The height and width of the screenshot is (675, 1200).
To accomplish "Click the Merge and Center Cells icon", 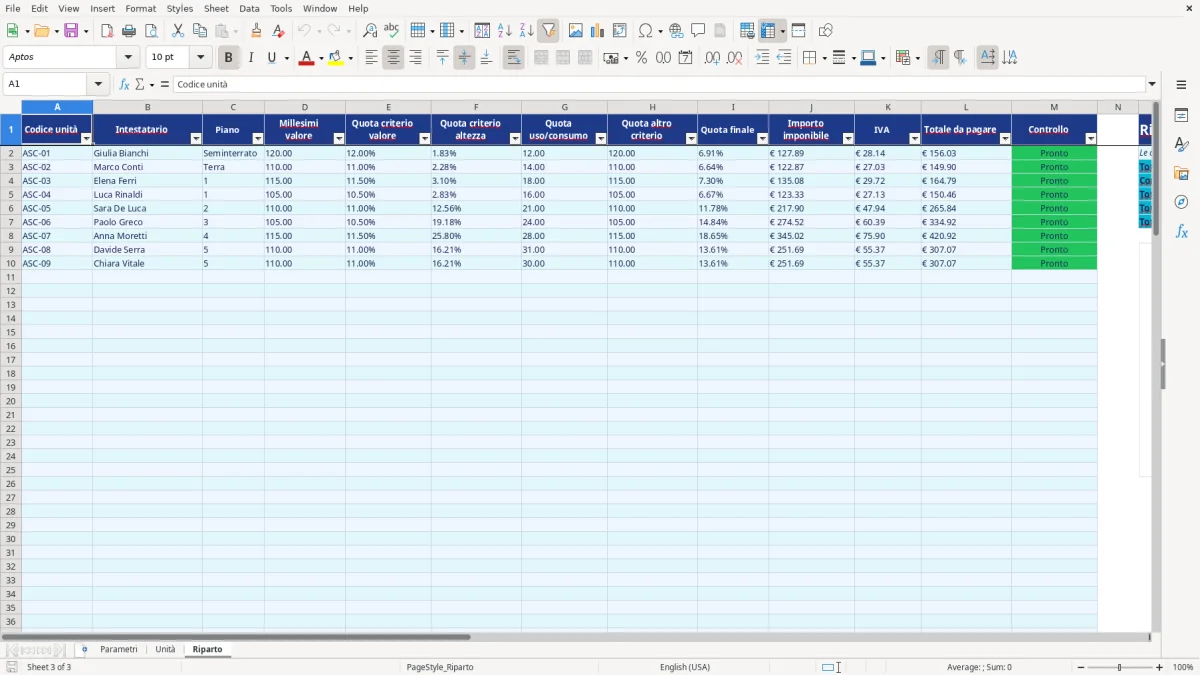I will coord(541,58).
